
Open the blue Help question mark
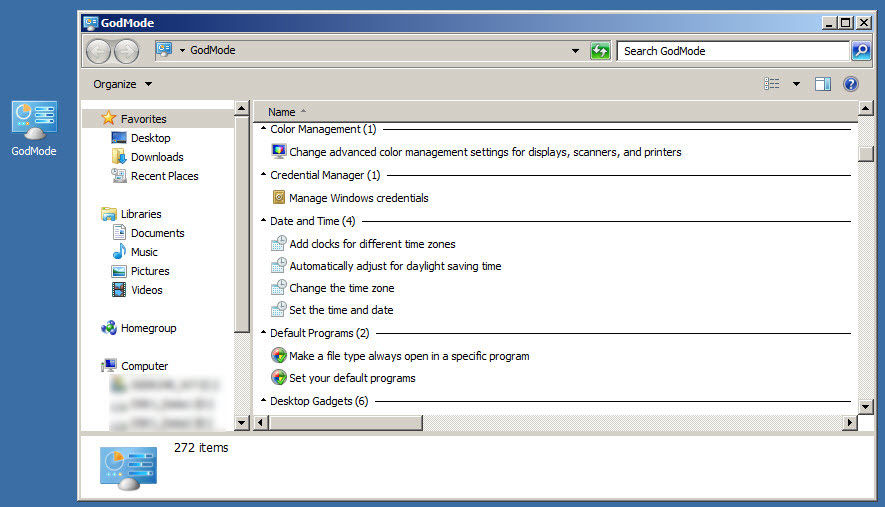click(851, 84)
